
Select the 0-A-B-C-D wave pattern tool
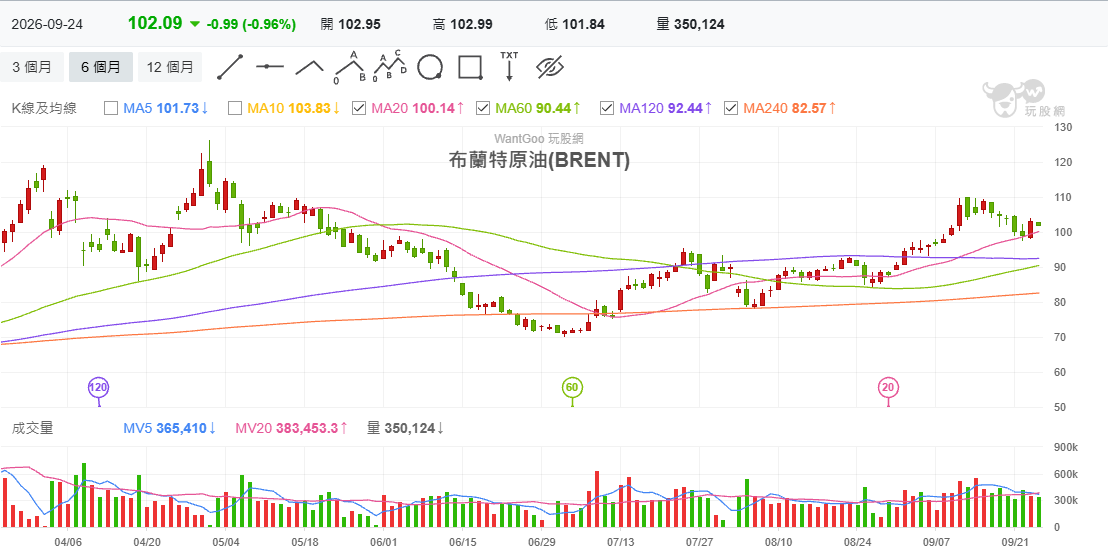click(390, 67)
